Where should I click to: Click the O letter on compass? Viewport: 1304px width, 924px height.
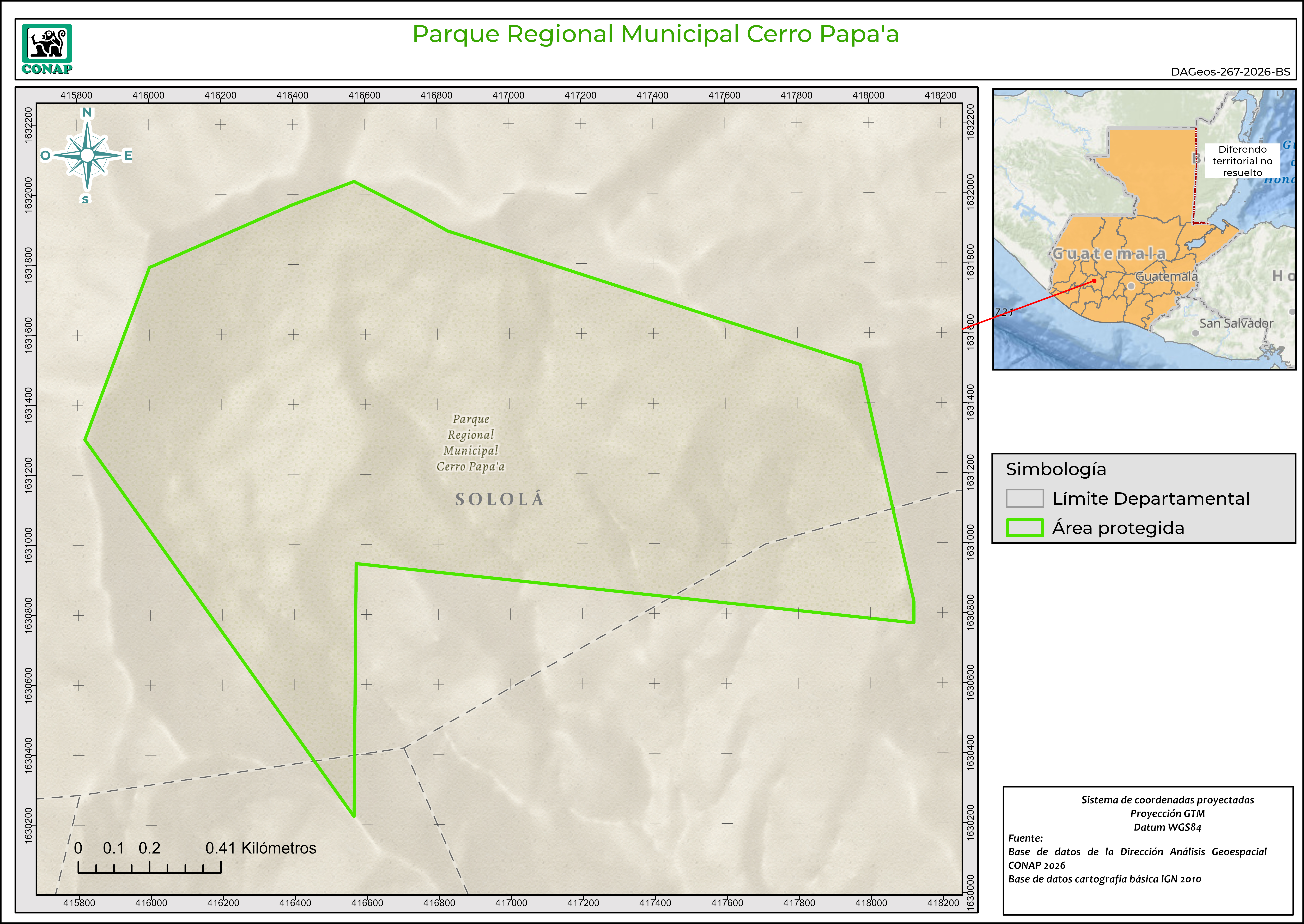pos(46,155)
